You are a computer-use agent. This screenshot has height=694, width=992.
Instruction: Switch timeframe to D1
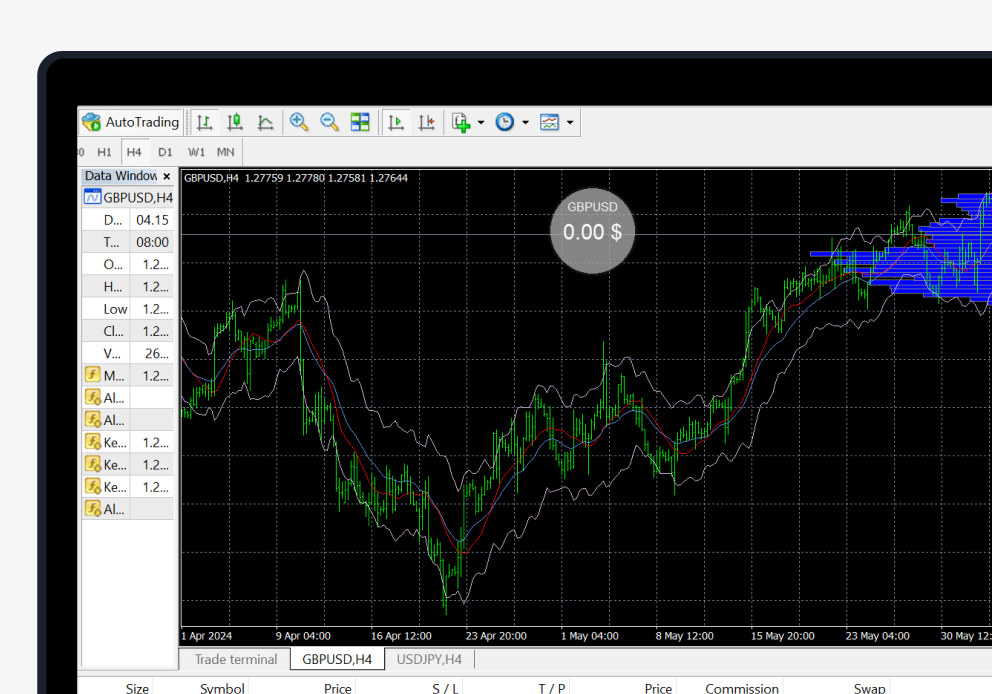point(164,152)
